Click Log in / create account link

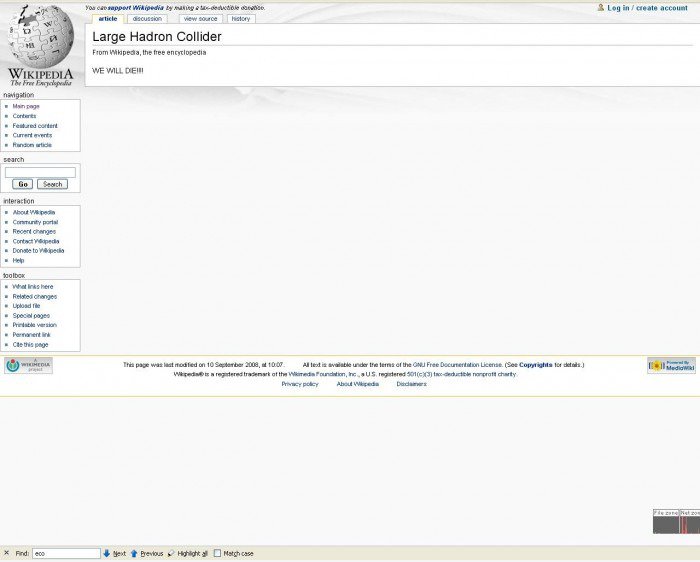pyautogui.click(x=647, y=8)
